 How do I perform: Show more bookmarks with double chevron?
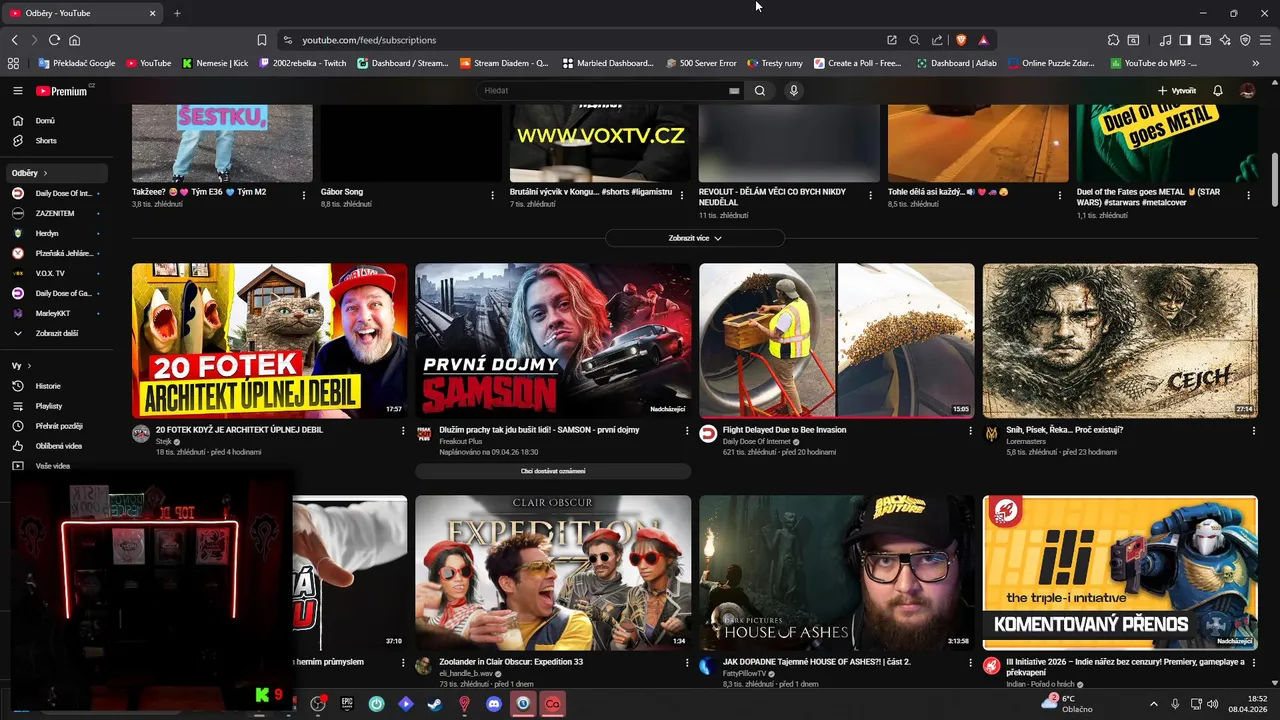point(1255,63)
